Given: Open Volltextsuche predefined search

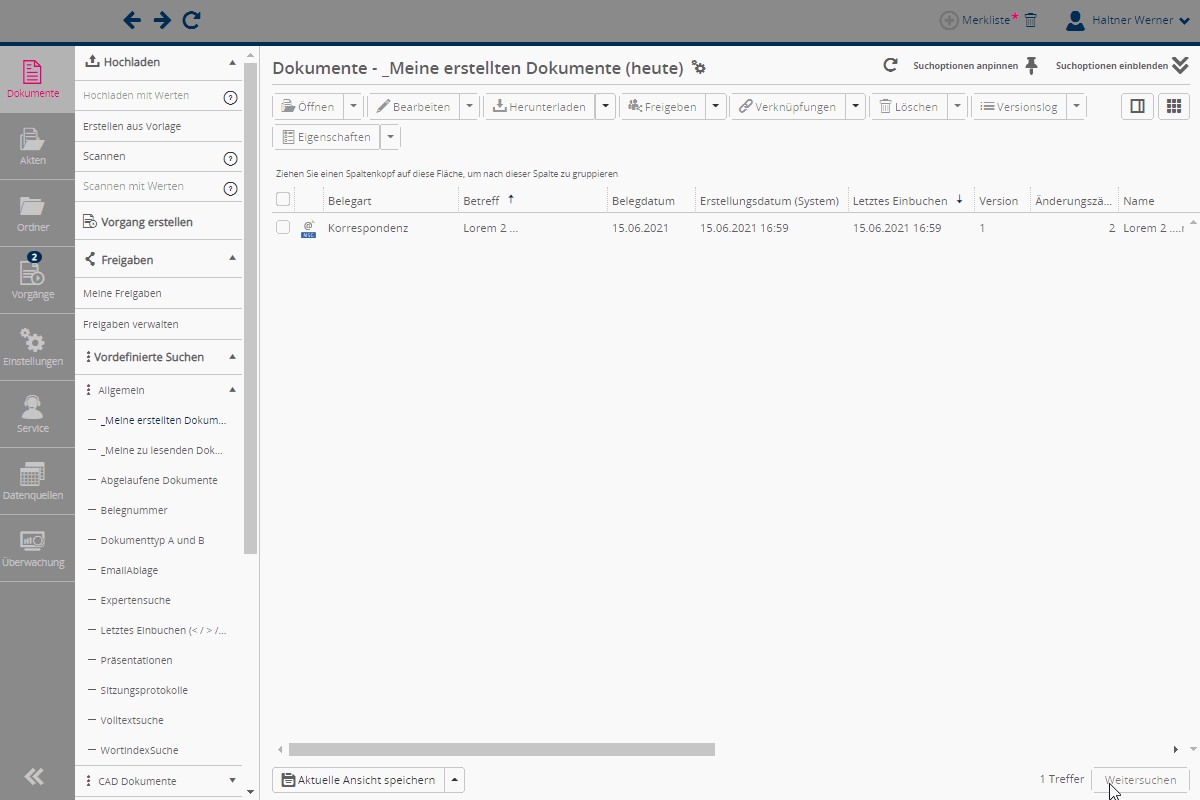Looking at the screenshot, I should point(132,721).
